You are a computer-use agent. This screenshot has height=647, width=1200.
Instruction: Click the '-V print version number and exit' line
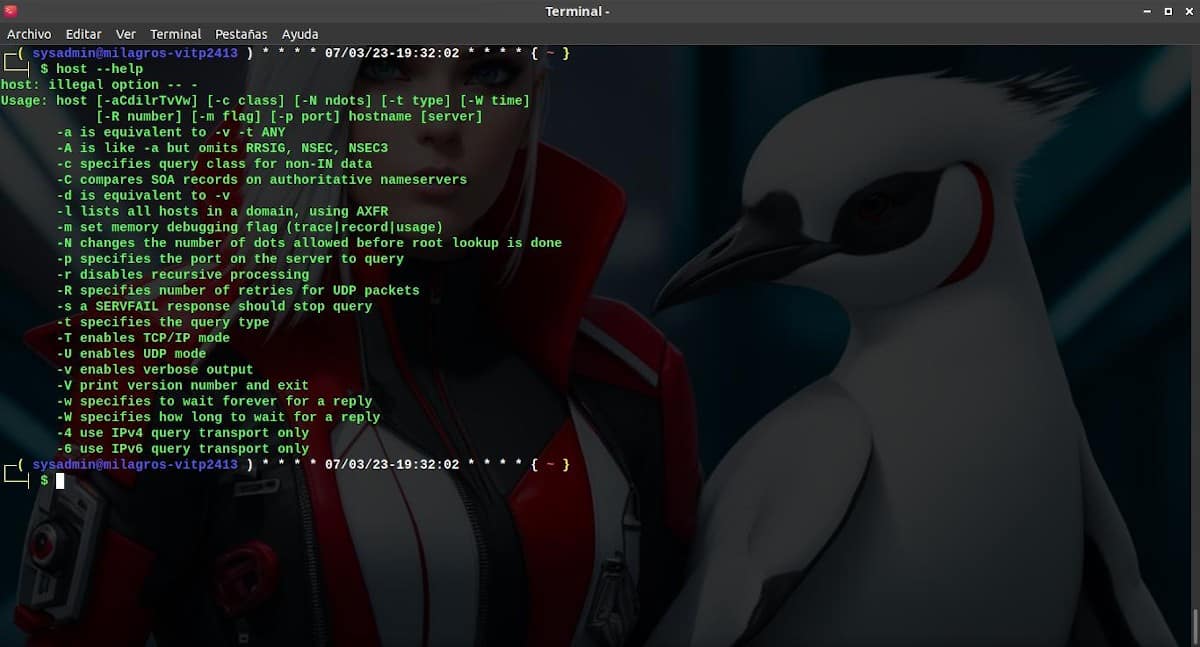point(183,386)
